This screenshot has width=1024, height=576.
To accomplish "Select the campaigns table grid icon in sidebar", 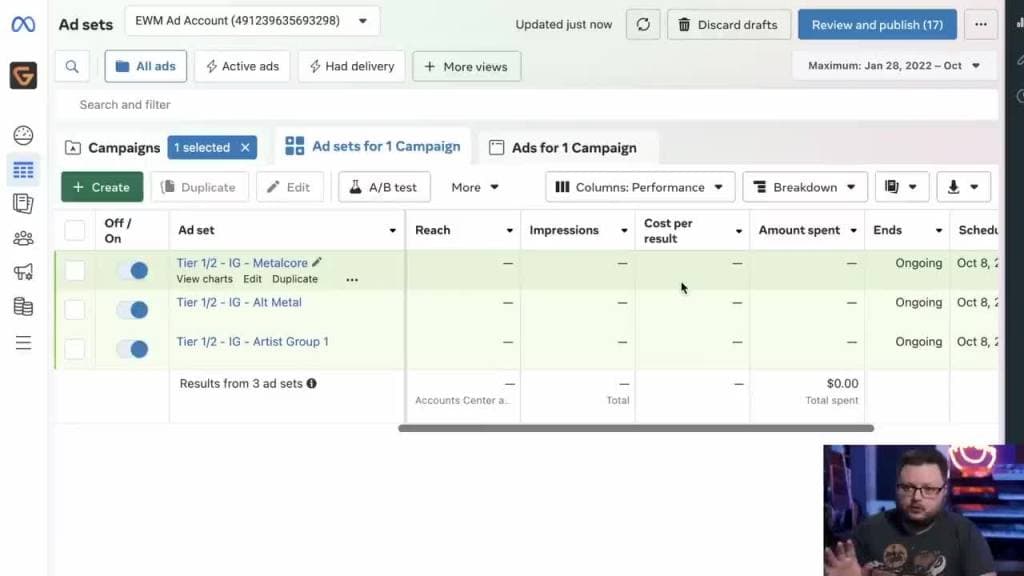I will pyautogui.click(x=23, y=170).
